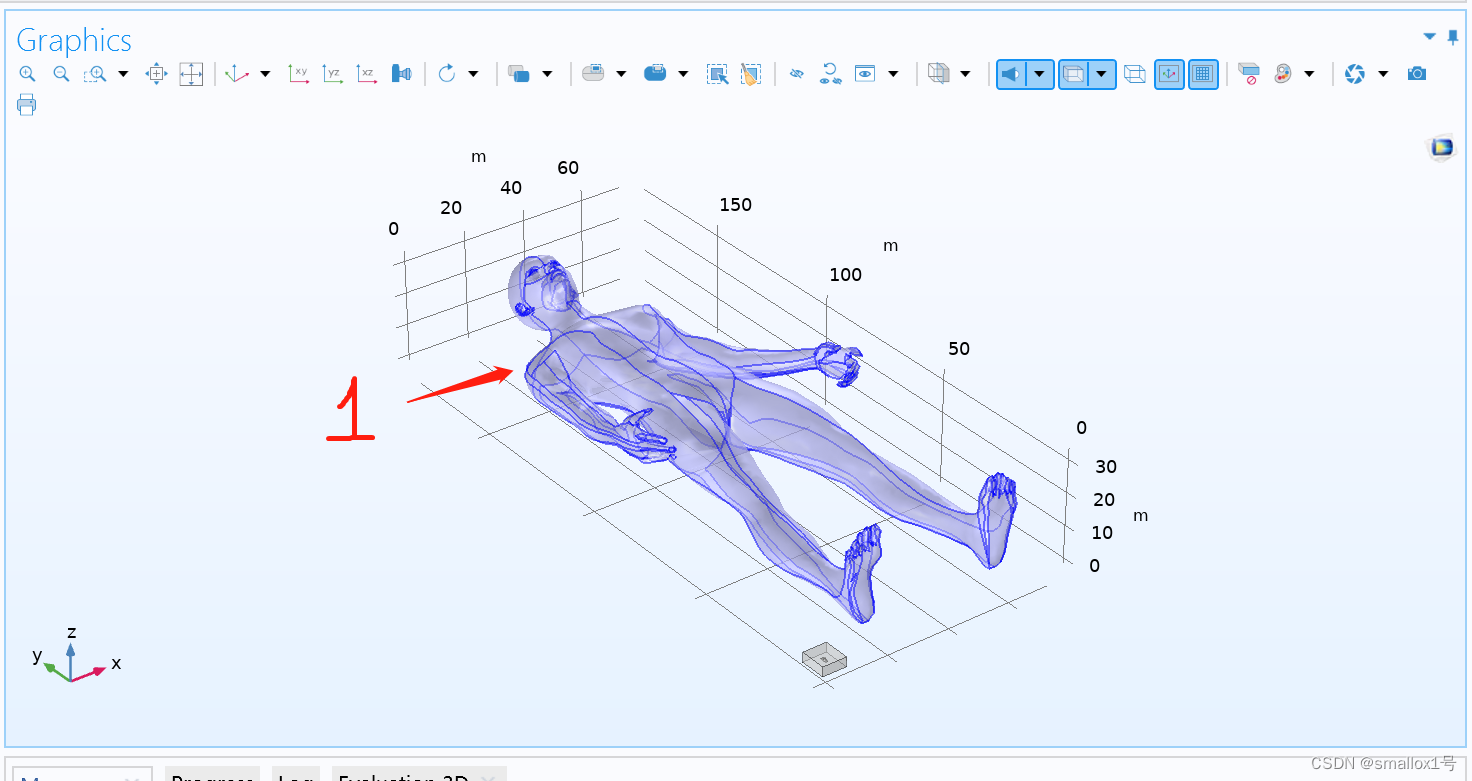Toggle the axis orientation indicator visibility

click(x=1169, y=73)
